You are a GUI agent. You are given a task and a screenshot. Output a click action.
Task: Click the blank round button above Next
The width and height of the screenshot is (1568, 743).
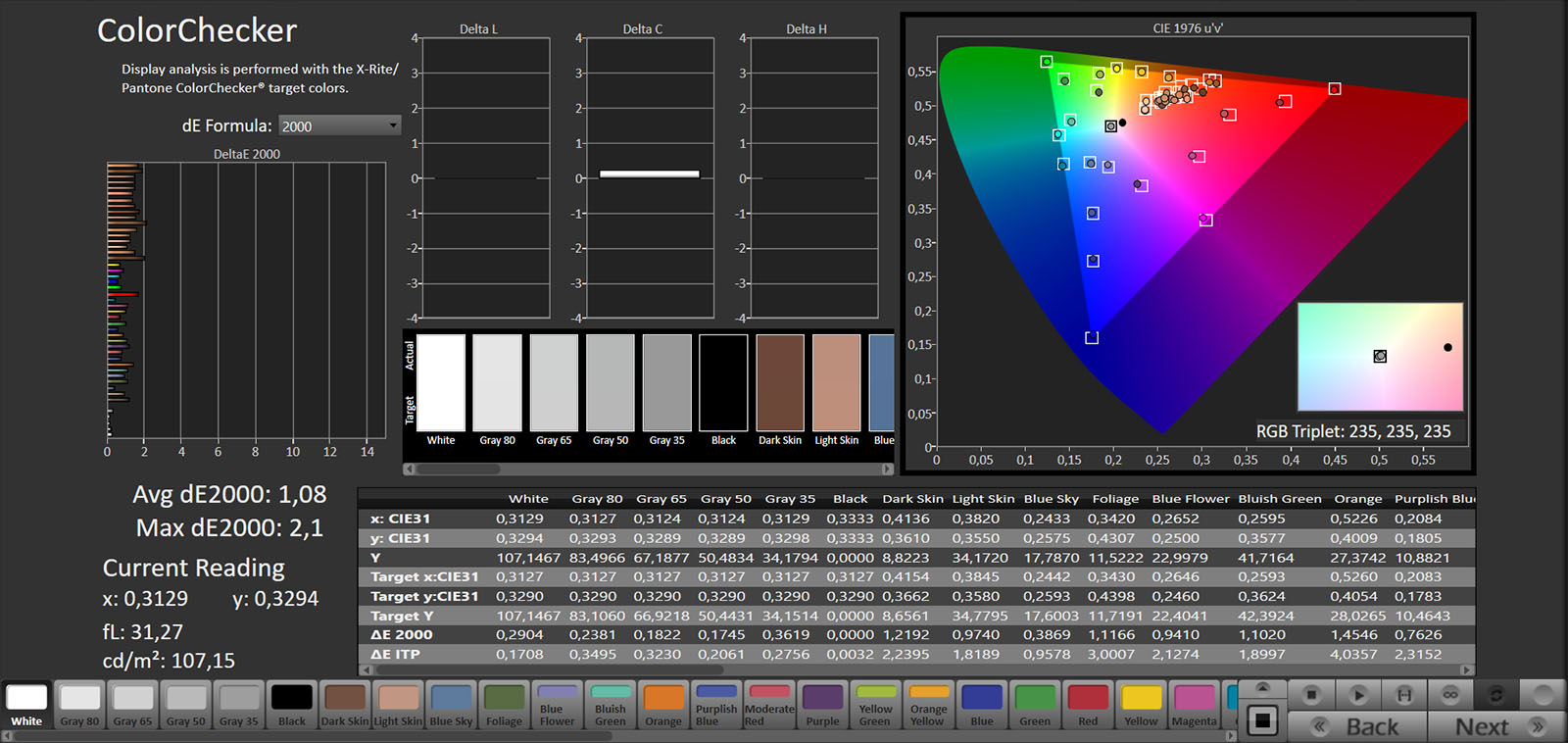tap(1543, 695)
